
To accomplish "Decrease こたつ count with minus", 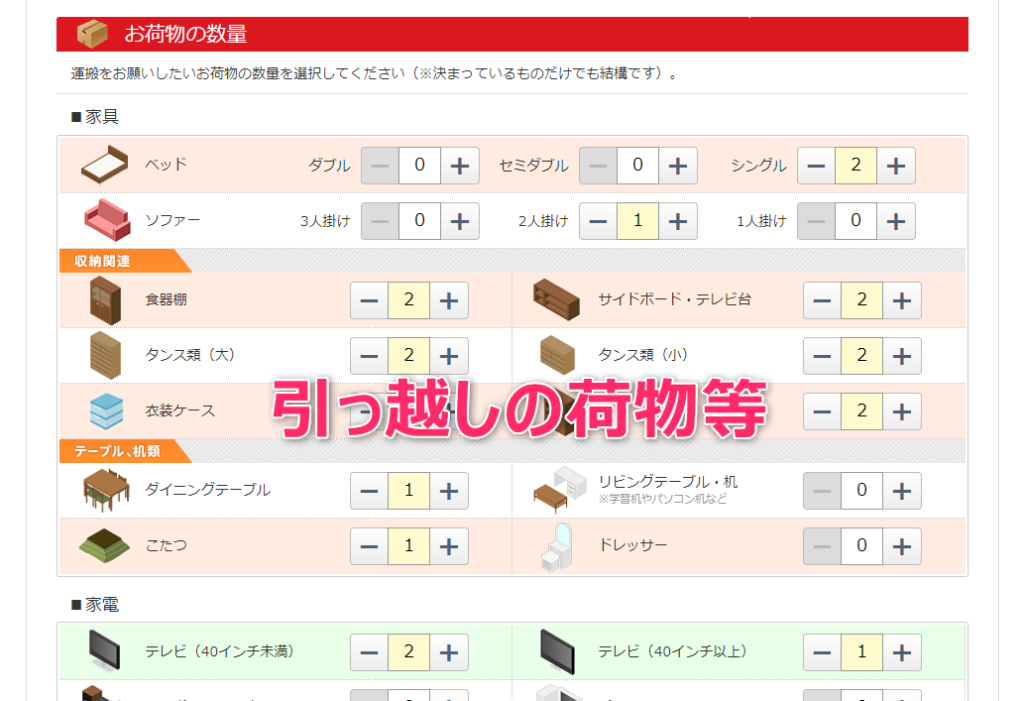I will (369, 546).
